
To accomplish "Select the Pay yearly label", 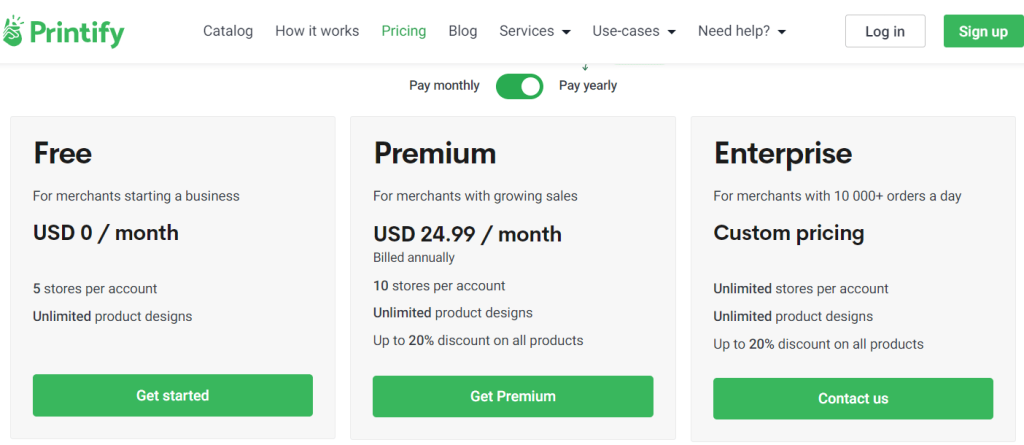I will (588, 86).
